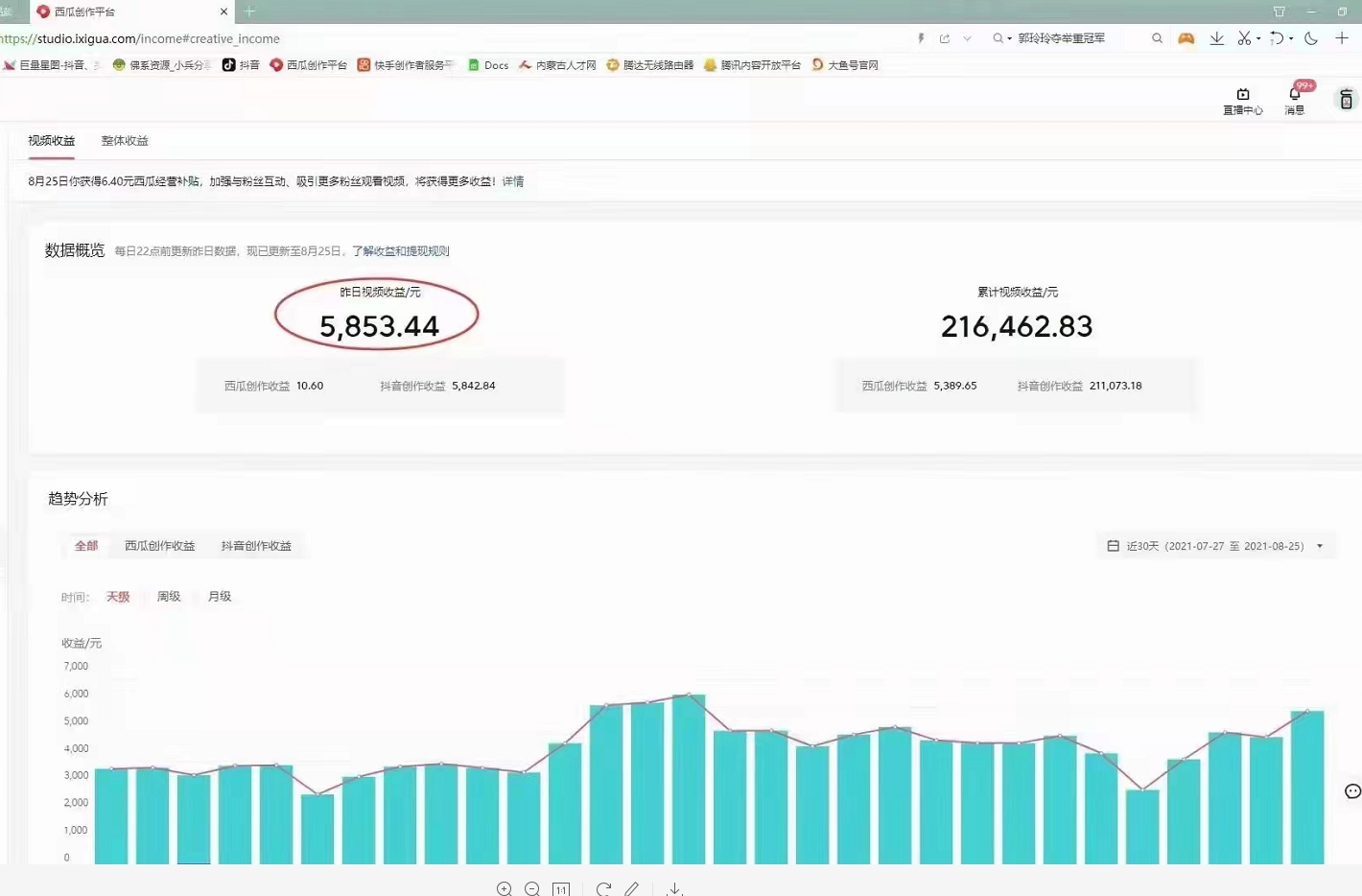Click the zoom out magnifier icon
The height and width of the screenshot is (896, 1362).
click(x=532, y=889)
